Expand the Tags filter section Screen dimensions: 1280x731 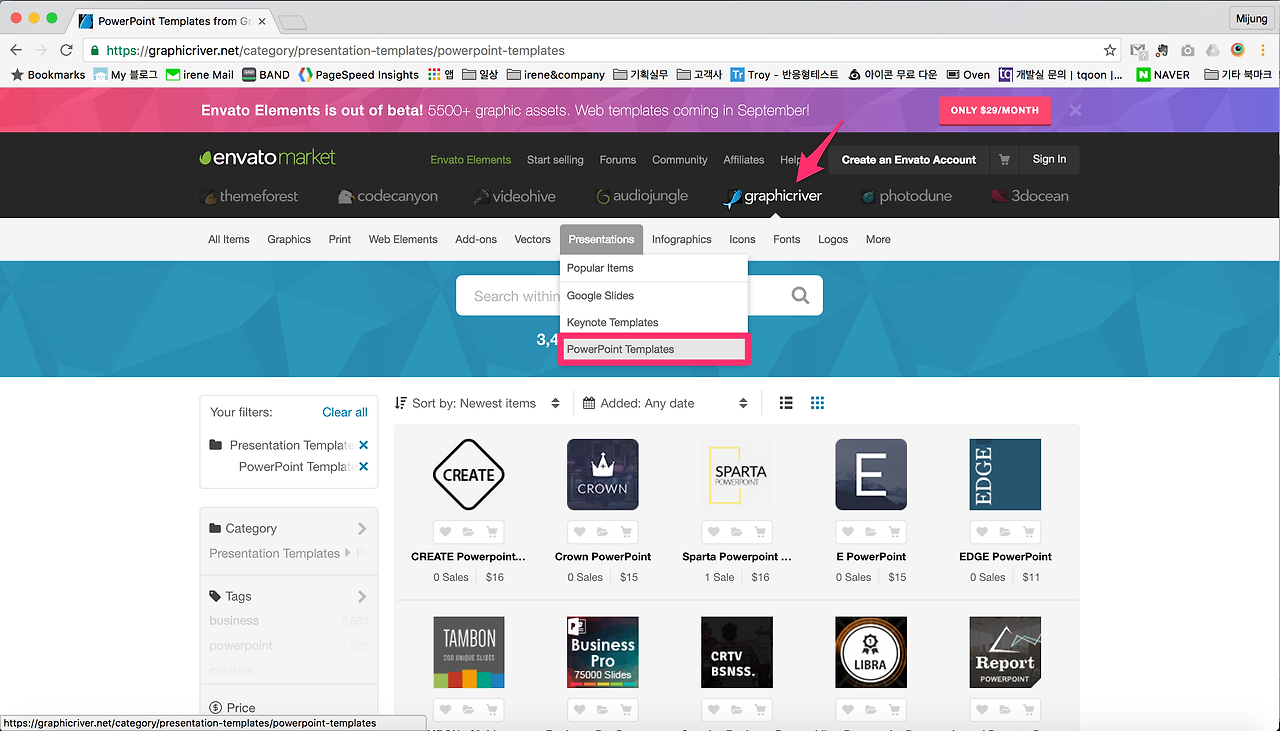tap(289, 596)
